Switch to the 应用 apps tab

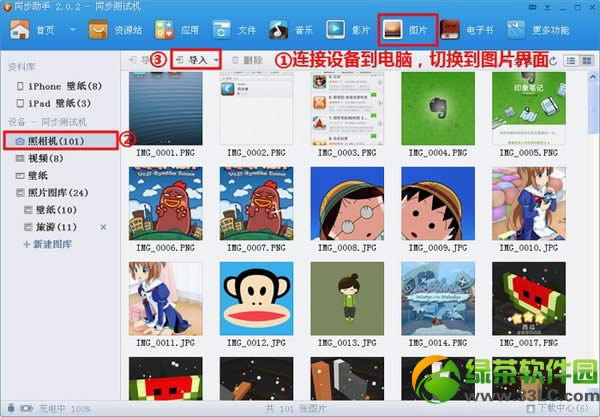tap(177, 30)
